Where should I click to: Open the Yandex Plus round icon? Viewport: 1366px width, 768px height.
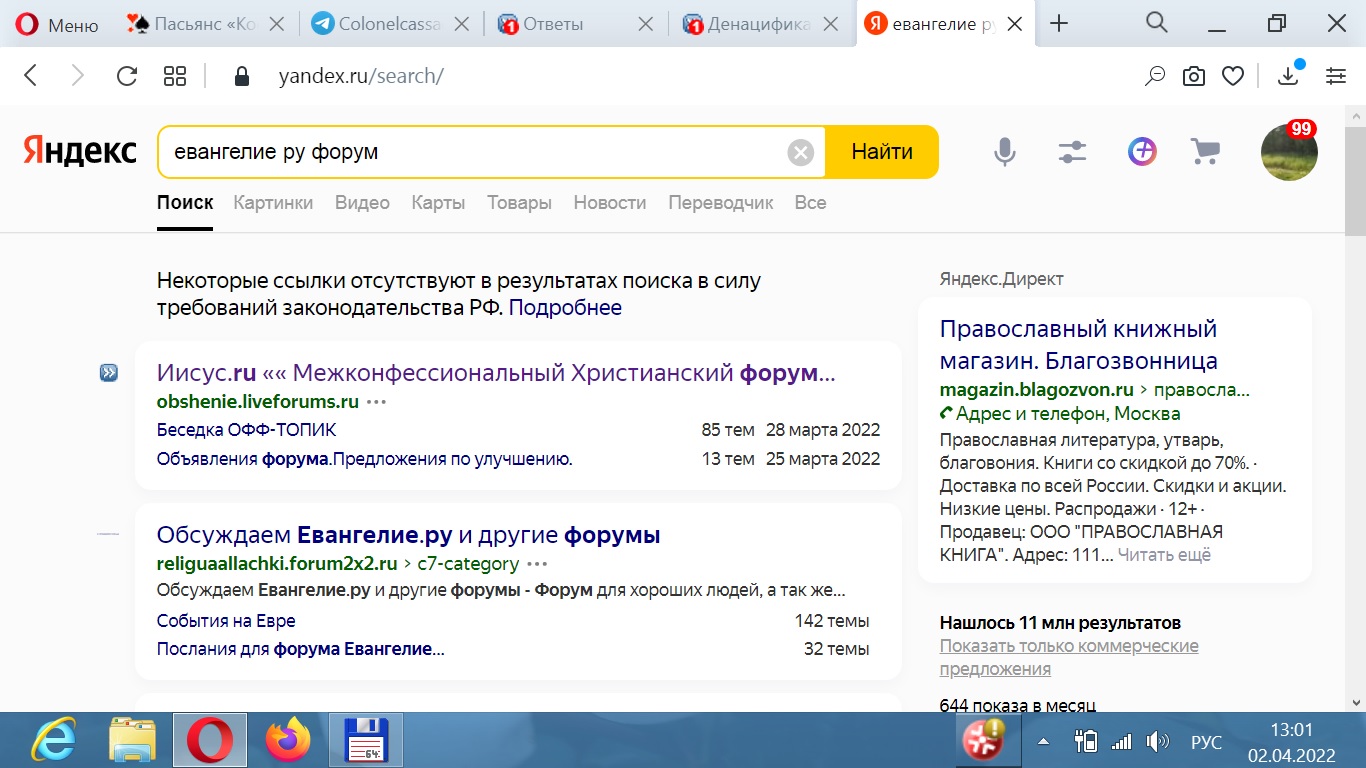tap(1142, 152)
